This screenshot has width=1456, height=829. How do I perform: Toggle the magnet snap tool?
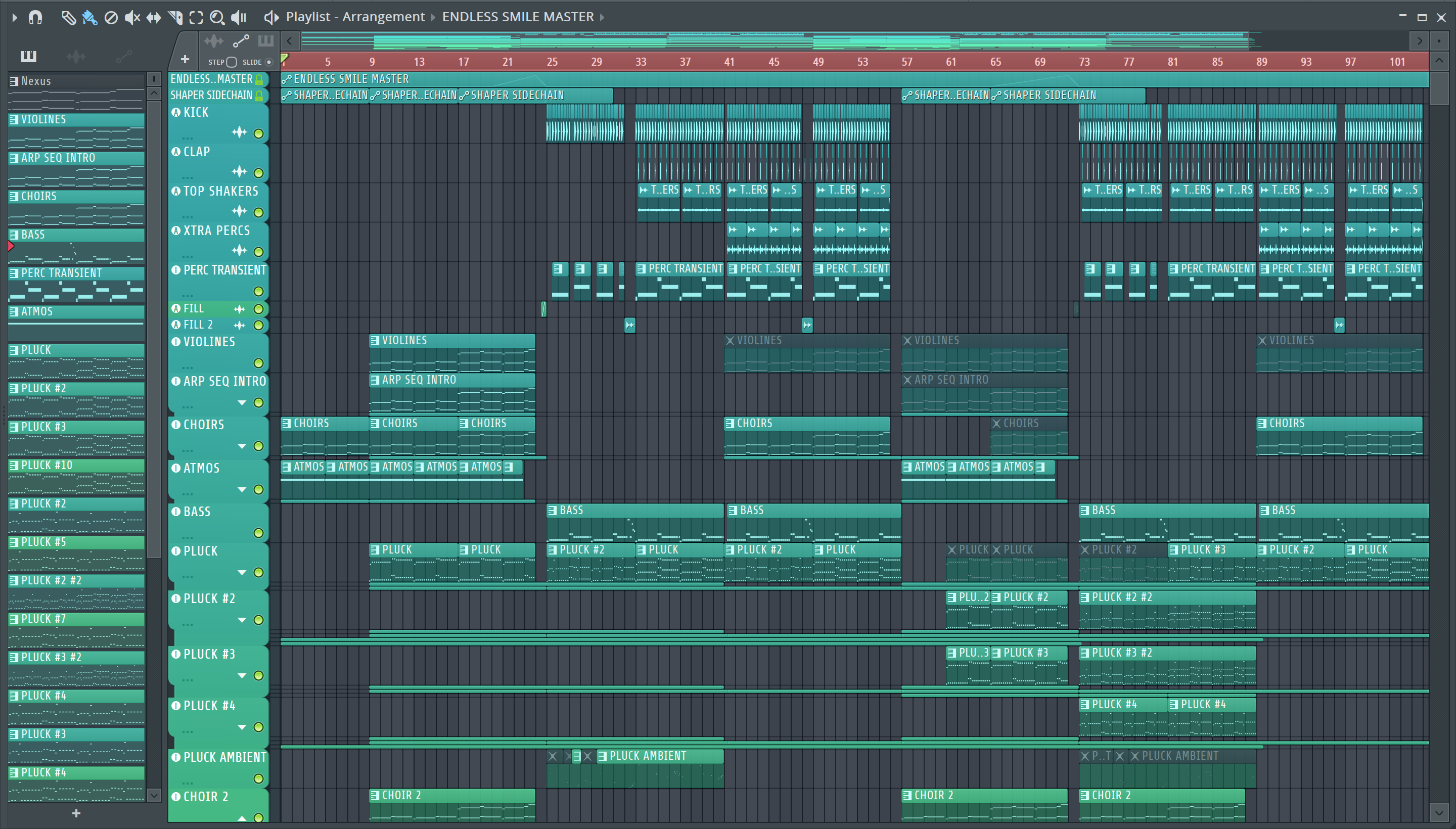point(35,18)
